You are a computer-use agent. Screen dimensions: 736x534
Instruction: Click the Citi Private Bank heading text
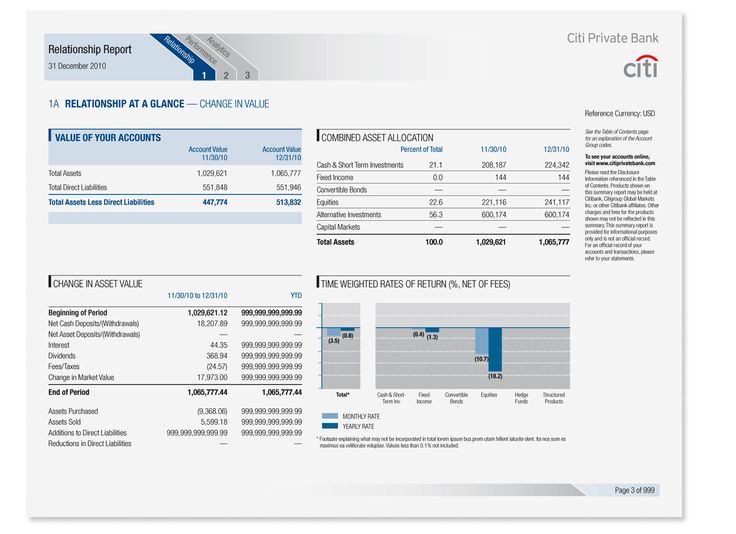point(613,38)
